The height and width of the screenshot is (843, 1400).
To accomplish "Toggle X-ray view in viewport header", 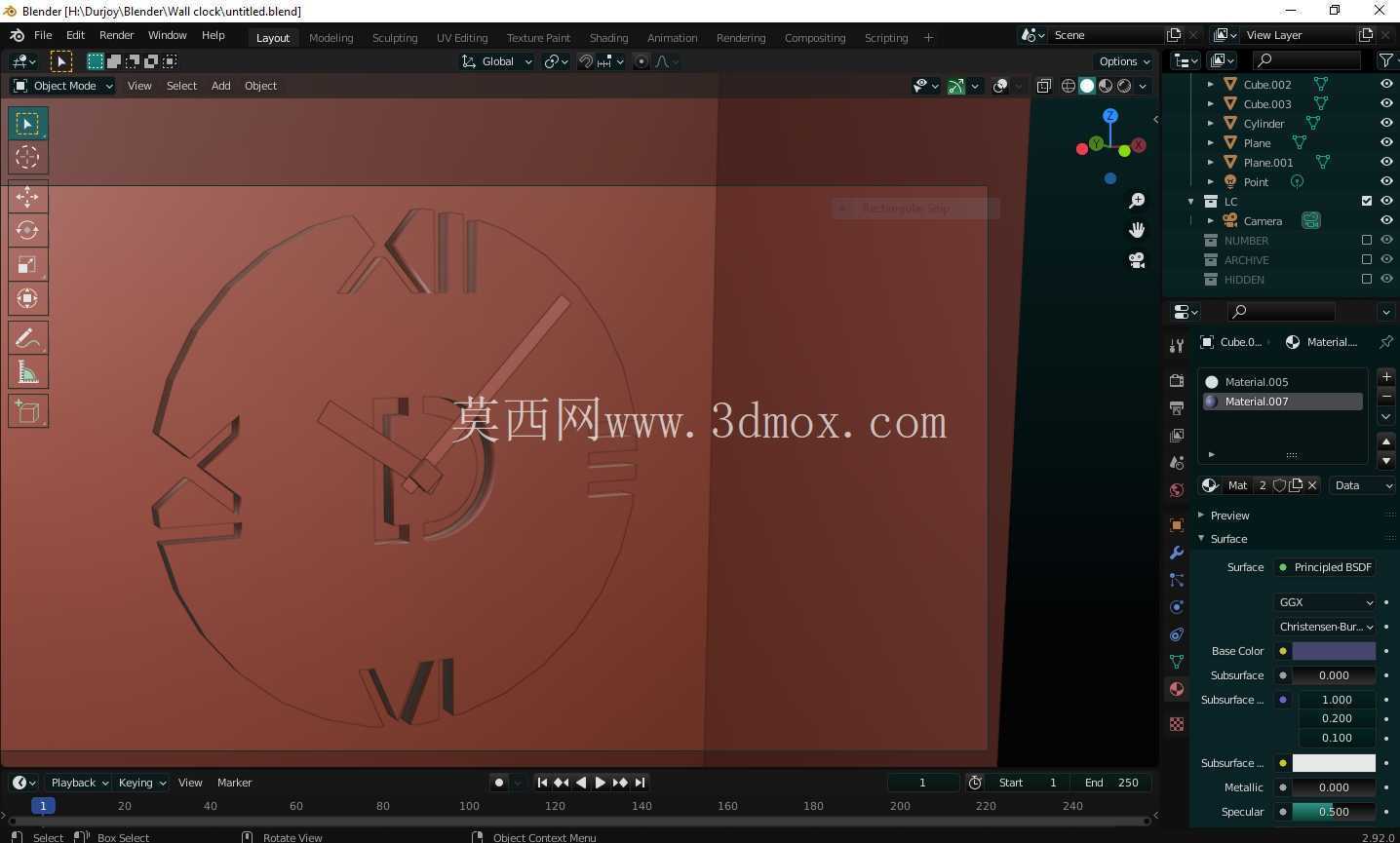I will pos(1043,86).
